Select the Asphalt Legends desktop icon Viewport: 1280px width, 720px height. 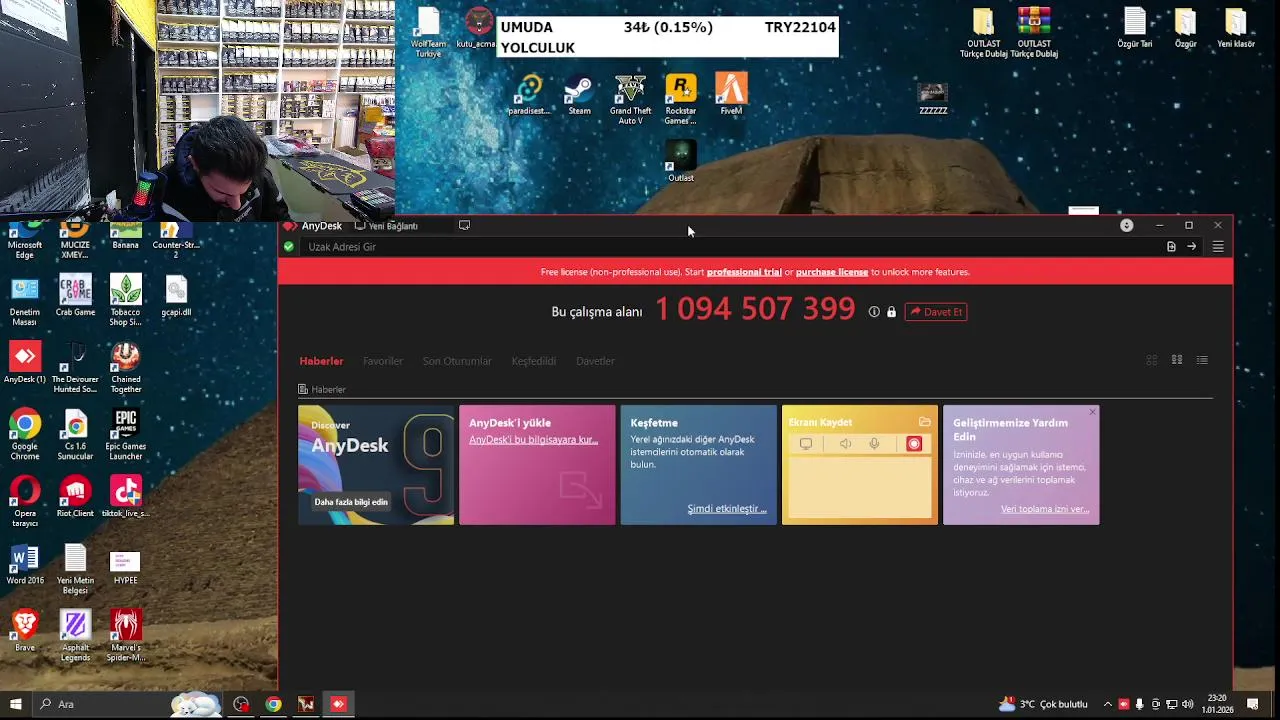(x=75, y=636)
